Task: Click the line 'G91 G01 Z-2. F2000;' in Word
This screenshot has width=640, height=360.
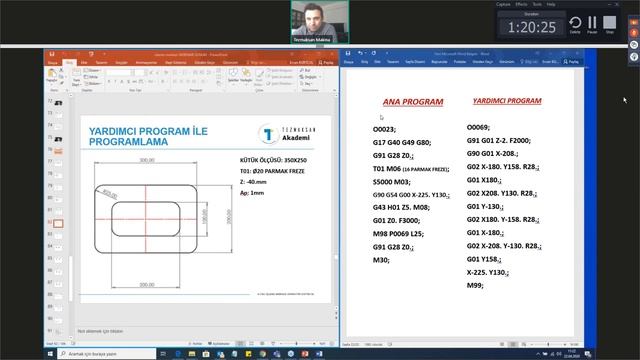Action: [498, 140]
